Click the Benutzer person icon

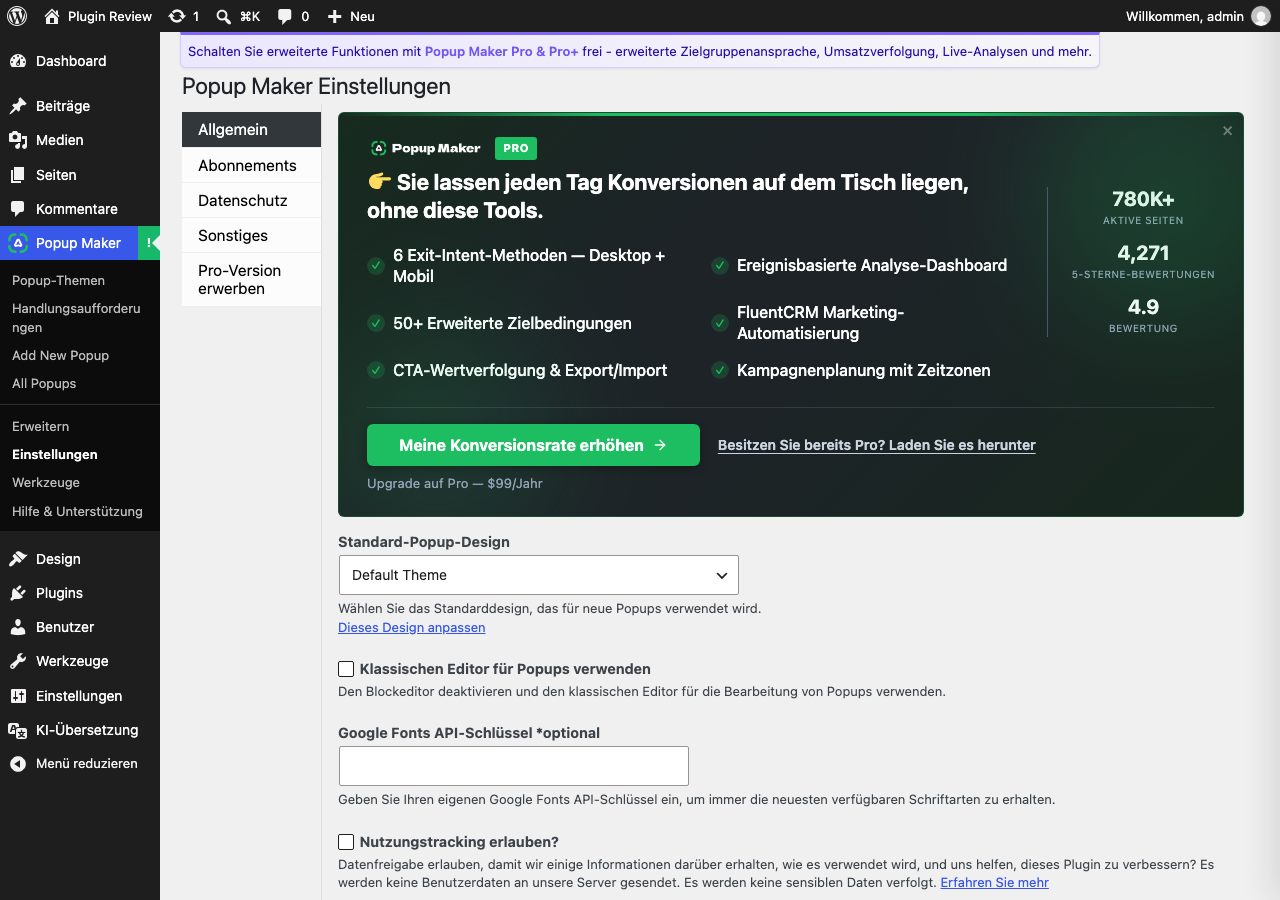point(18,627)
